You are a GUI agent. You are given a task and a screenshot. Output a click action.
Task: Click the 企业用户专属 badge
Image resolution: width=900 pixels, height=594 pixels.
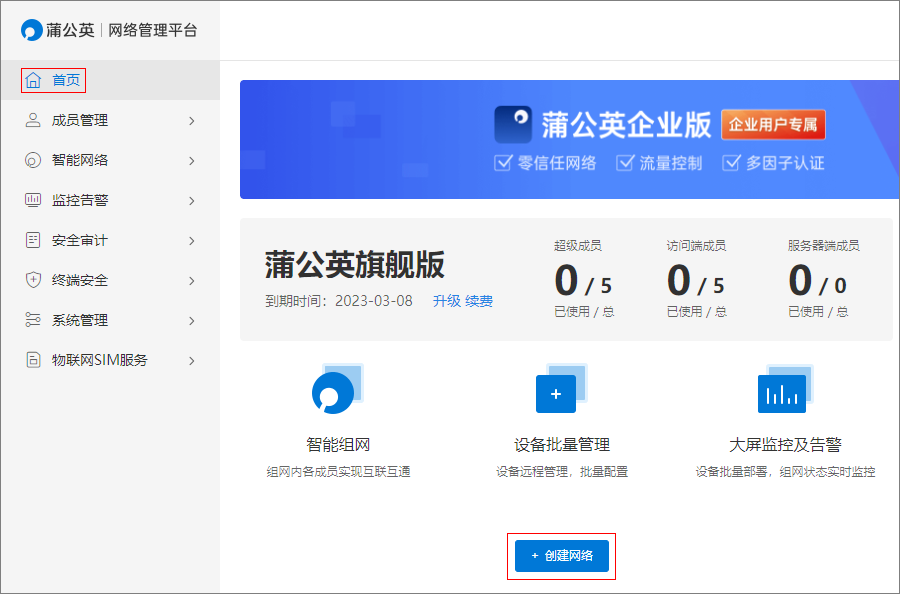coord(773,125)
